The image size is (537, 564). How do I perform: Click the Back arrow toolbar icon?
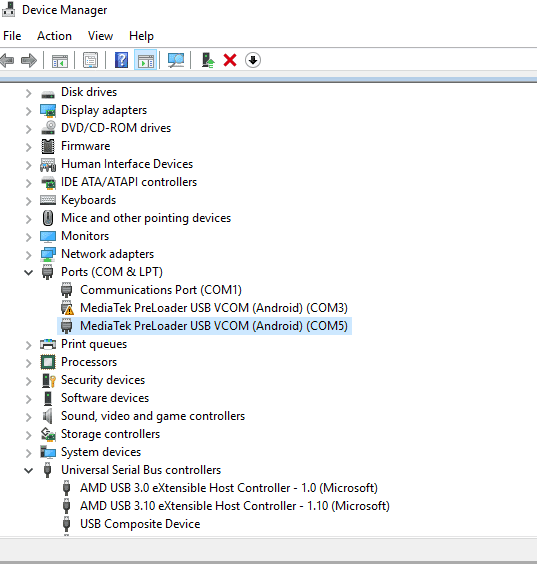point(7,60)
